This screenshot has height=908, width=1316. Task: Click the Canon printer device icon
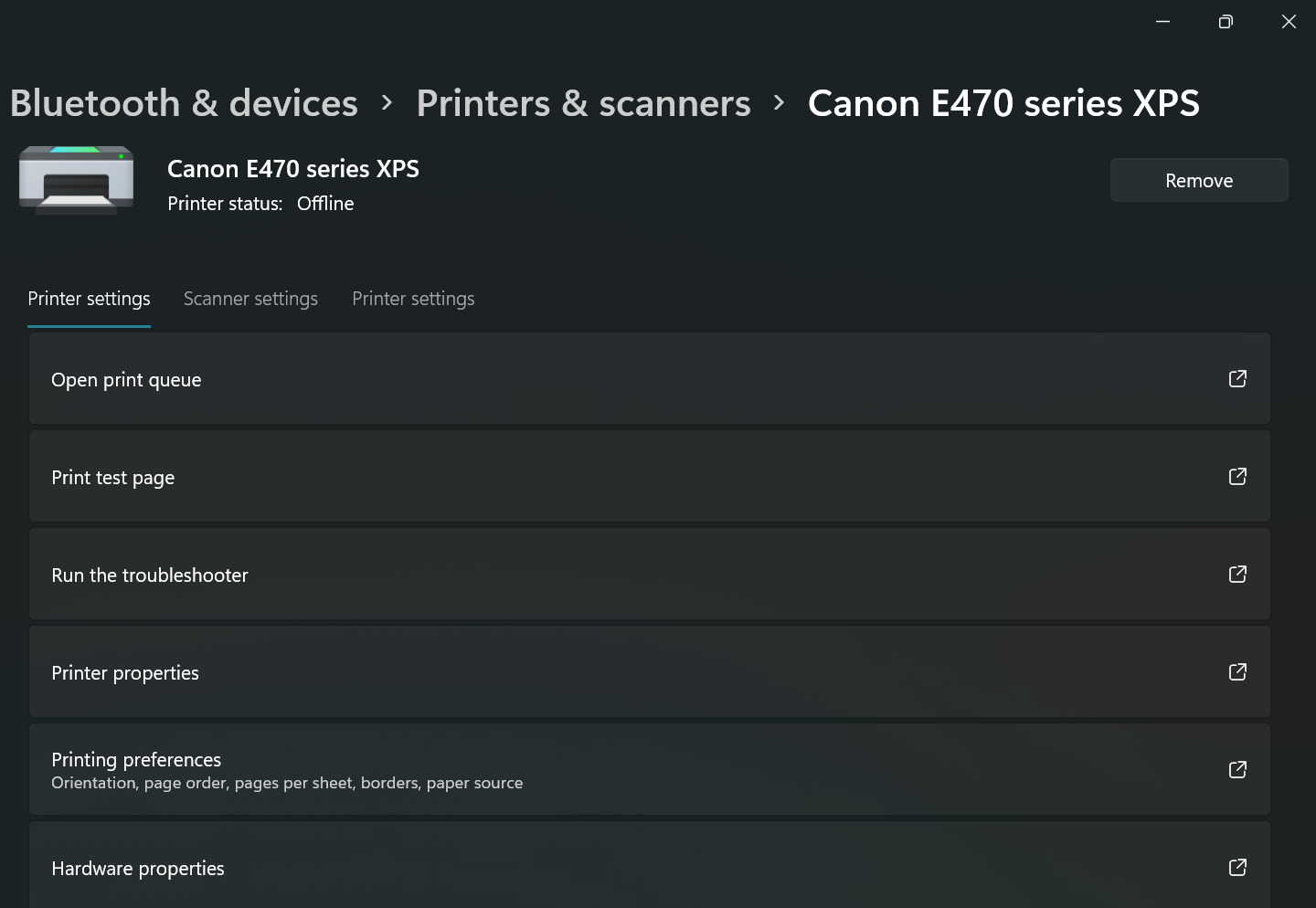click(76, 180)
